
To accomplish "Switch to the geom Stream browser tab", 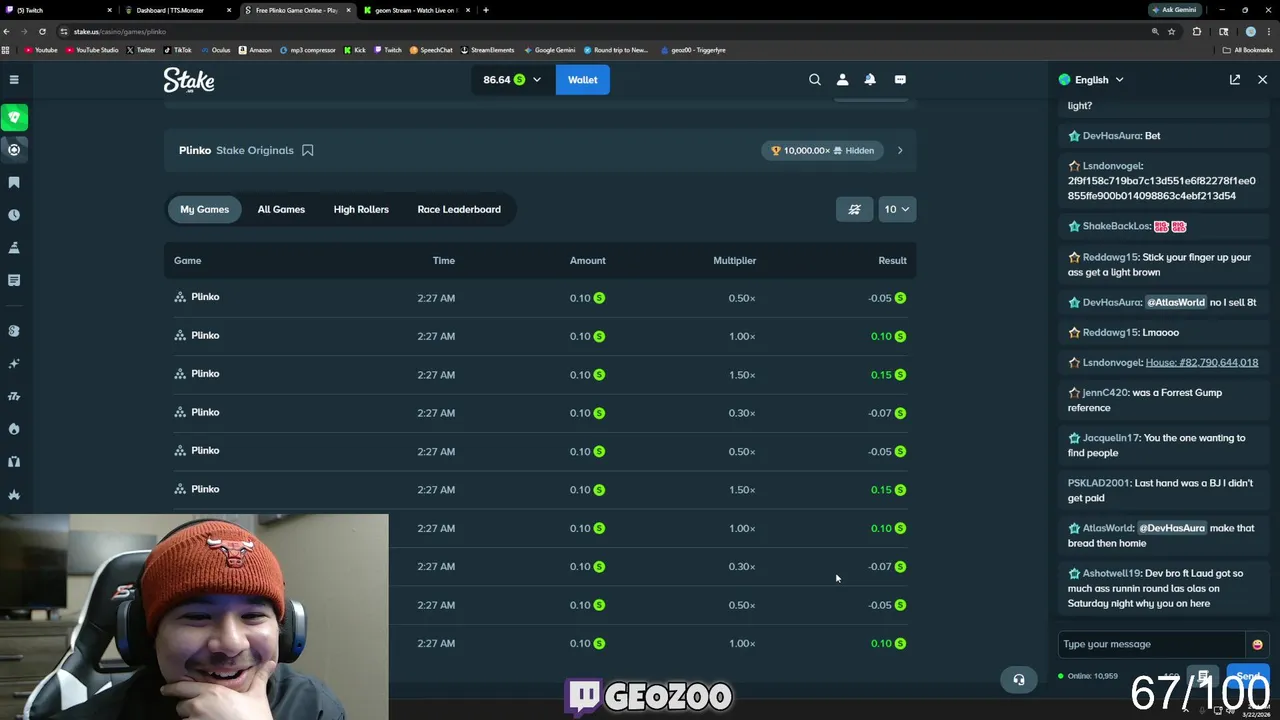I will click(415, 10).
